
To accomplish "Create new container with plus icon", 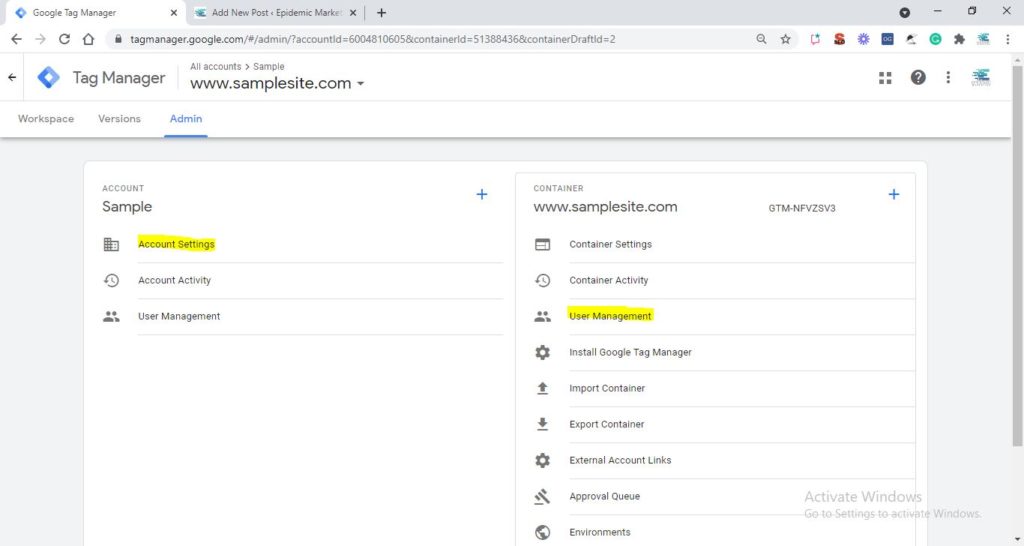I will (893, 194).
